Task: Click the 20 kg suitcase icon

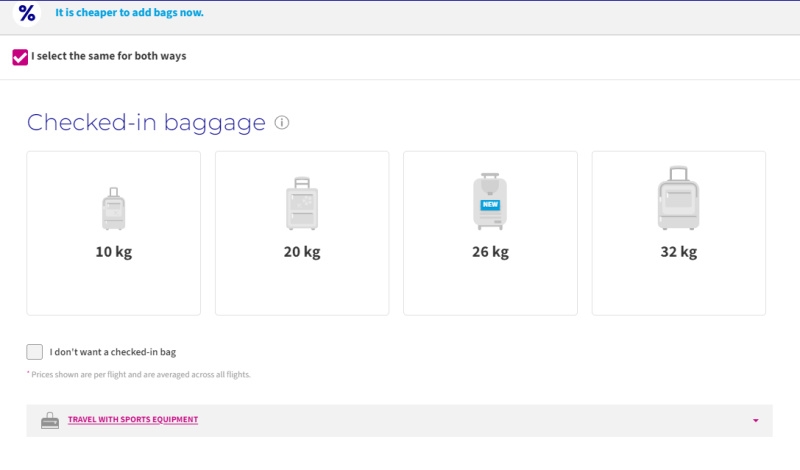Action: (302, 204)
